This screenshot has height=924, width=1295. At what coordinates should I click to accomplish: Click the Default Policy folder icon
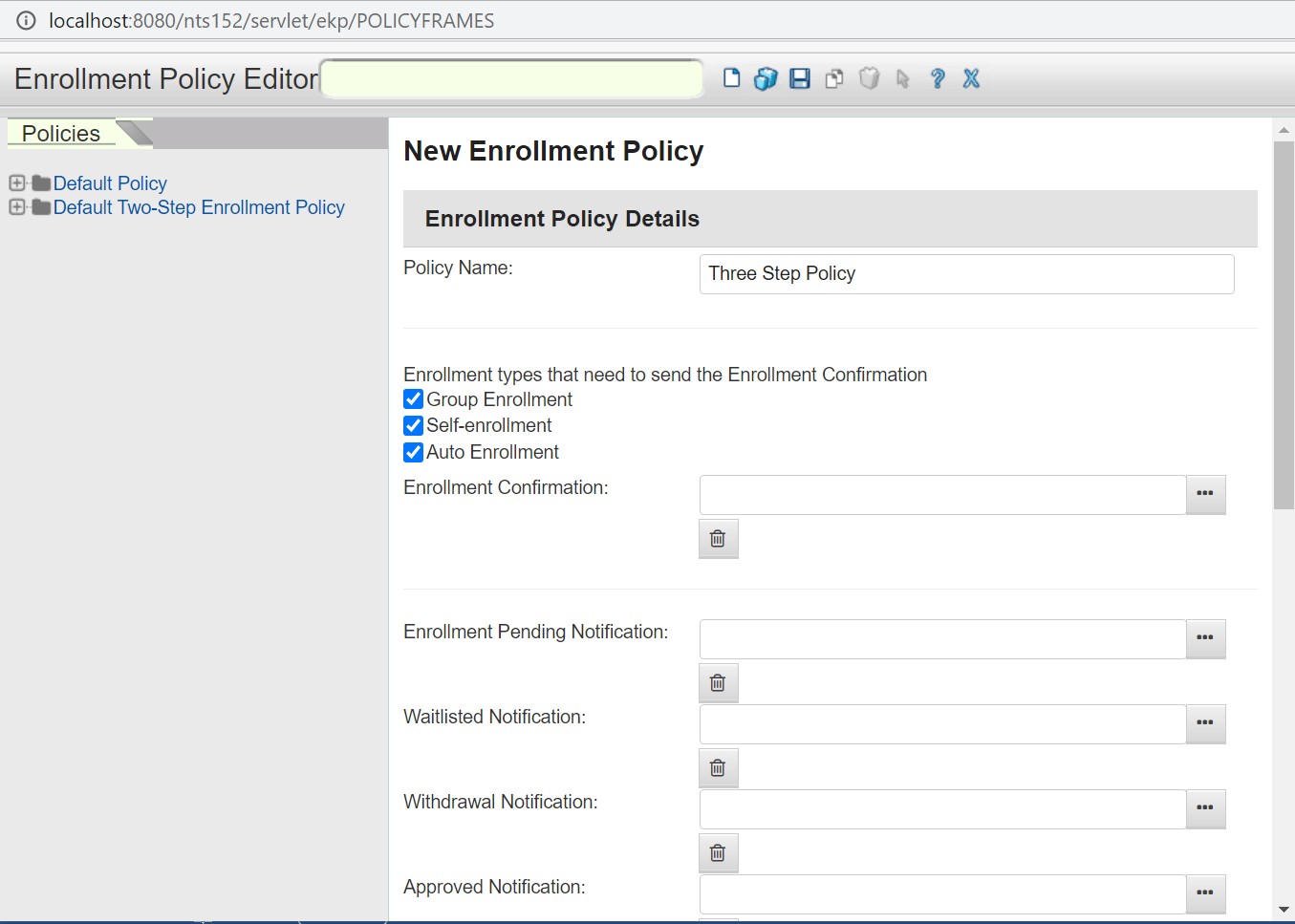pyautogui.click(x=41, y=183)
